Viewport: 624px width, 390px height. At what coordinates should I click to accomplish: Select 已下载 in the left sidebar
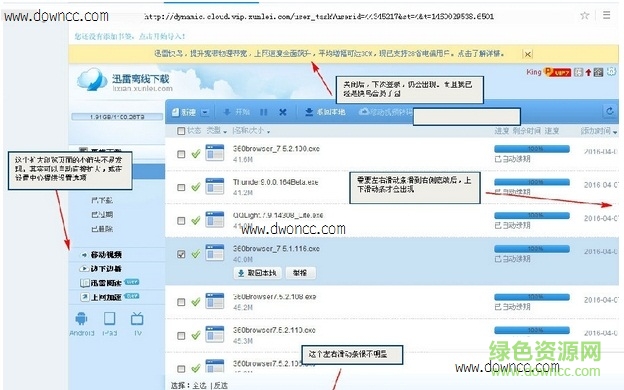(x=102, y=200)
